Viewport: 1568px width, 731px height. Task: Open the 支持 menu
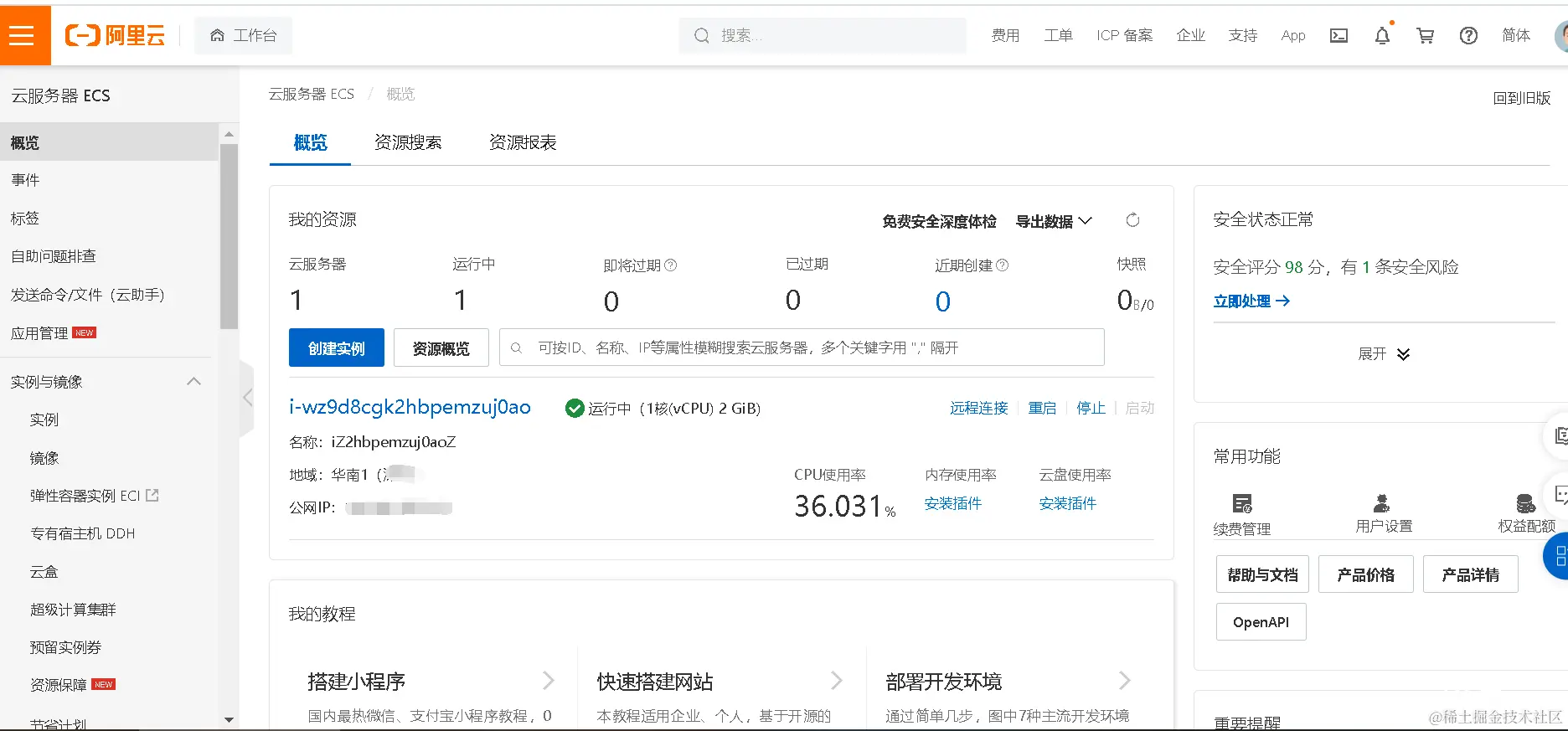pyautogui.click(x=1243, y=35)
